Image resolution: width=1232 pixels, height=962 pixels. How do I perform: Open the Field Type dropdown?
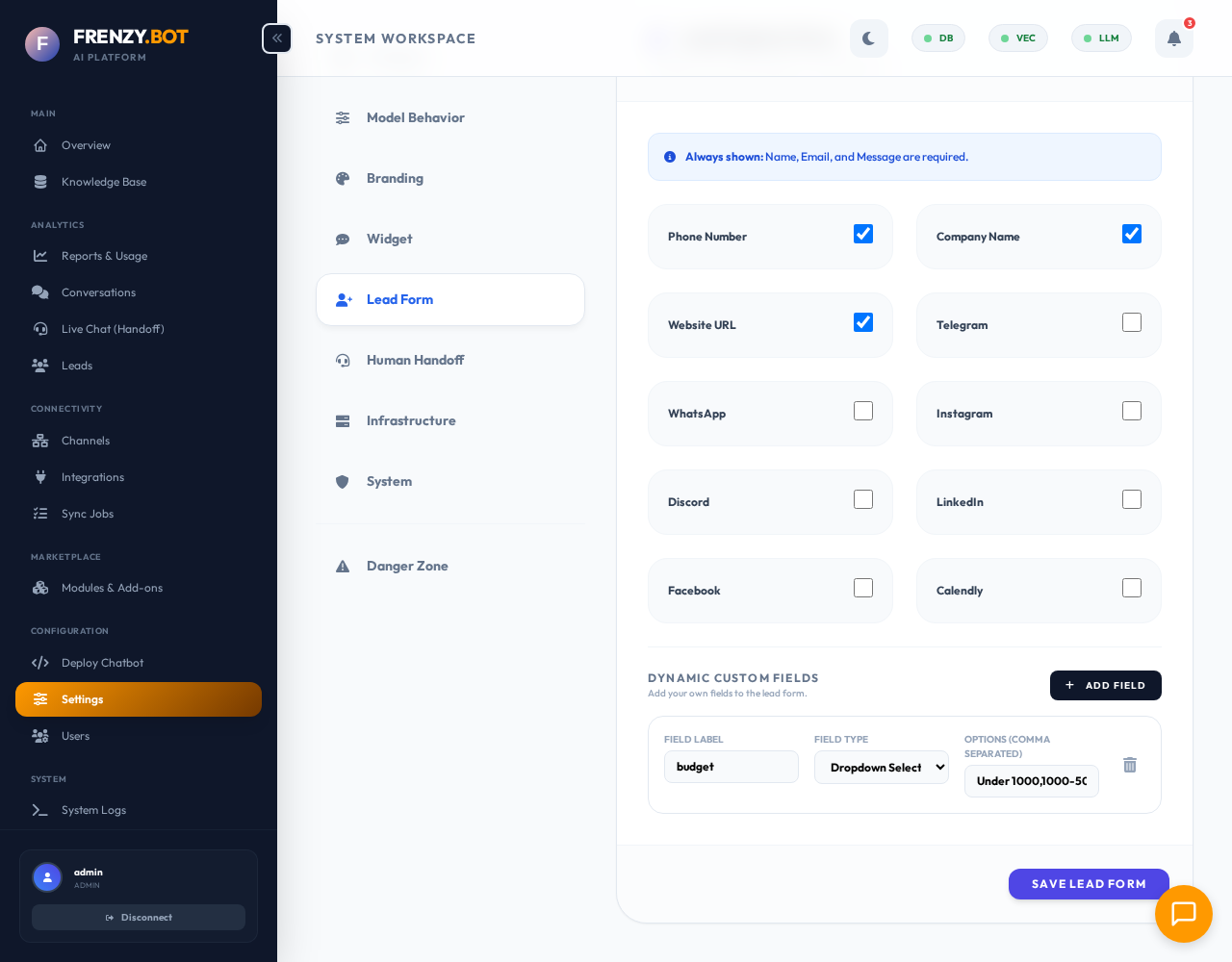(x=882, y=767)
